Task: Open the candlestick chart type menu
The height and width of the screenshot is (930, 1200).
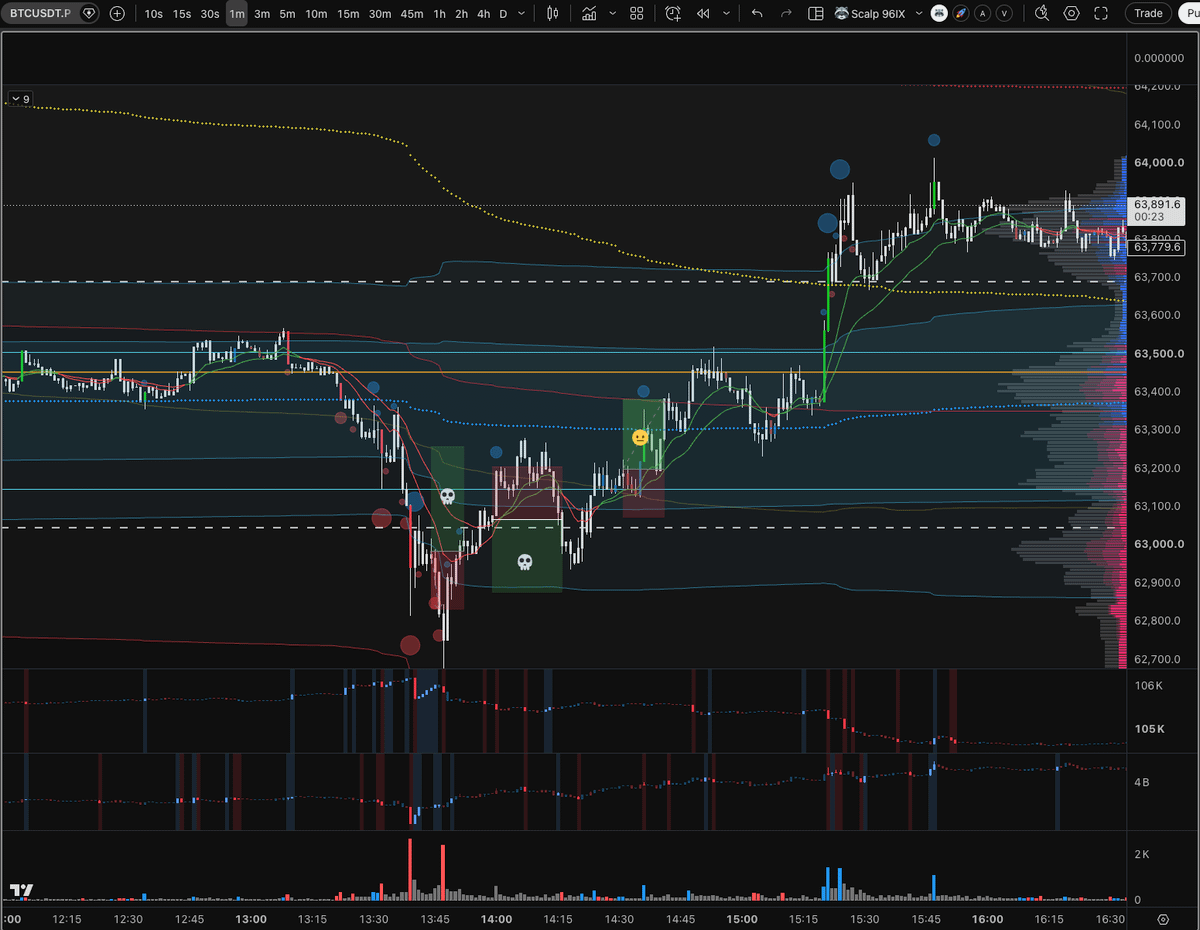Action: [554, 13]
